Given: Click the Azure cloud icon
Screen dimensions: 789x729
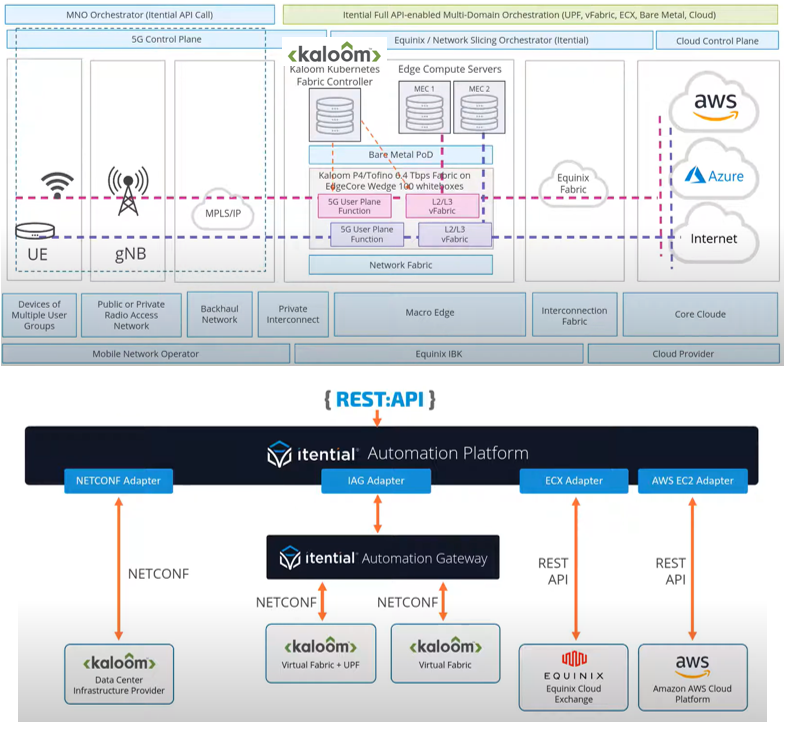Looking at the screenshot, I should (x=714, y=171).
